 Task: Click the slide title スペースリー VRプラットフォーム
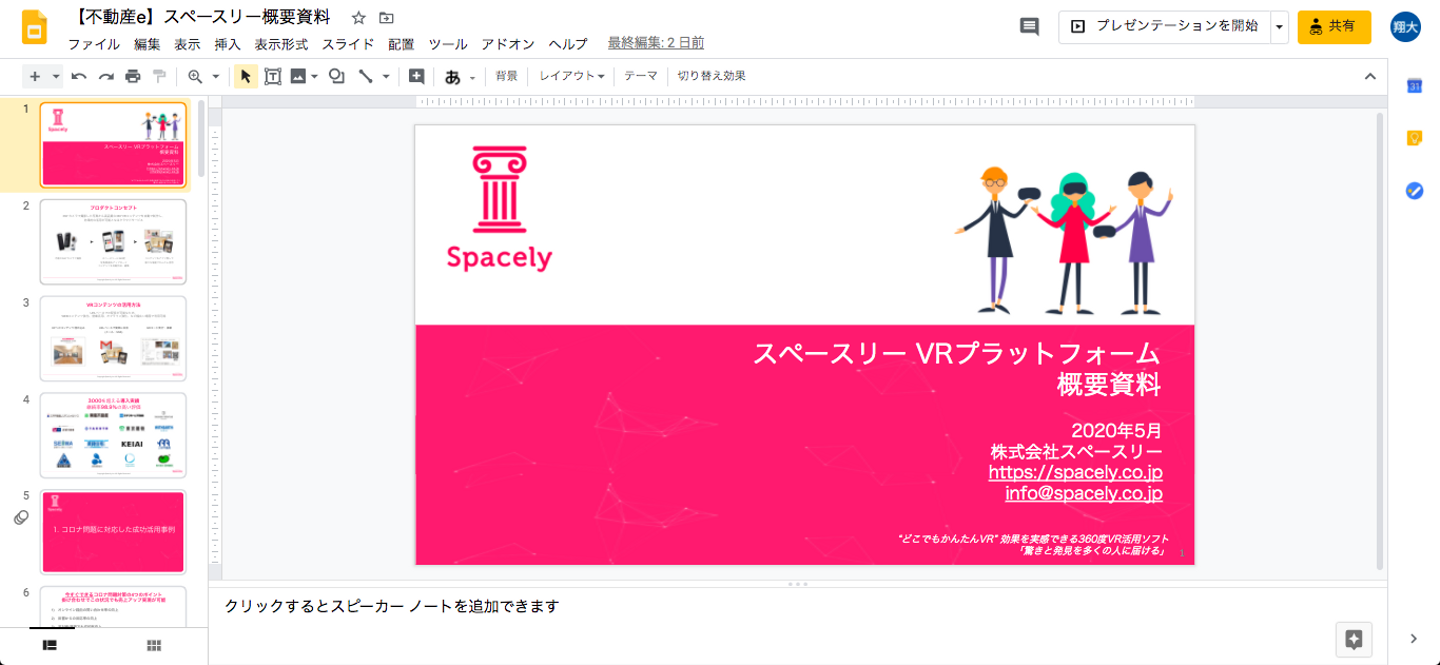click(x=956, y=354)
